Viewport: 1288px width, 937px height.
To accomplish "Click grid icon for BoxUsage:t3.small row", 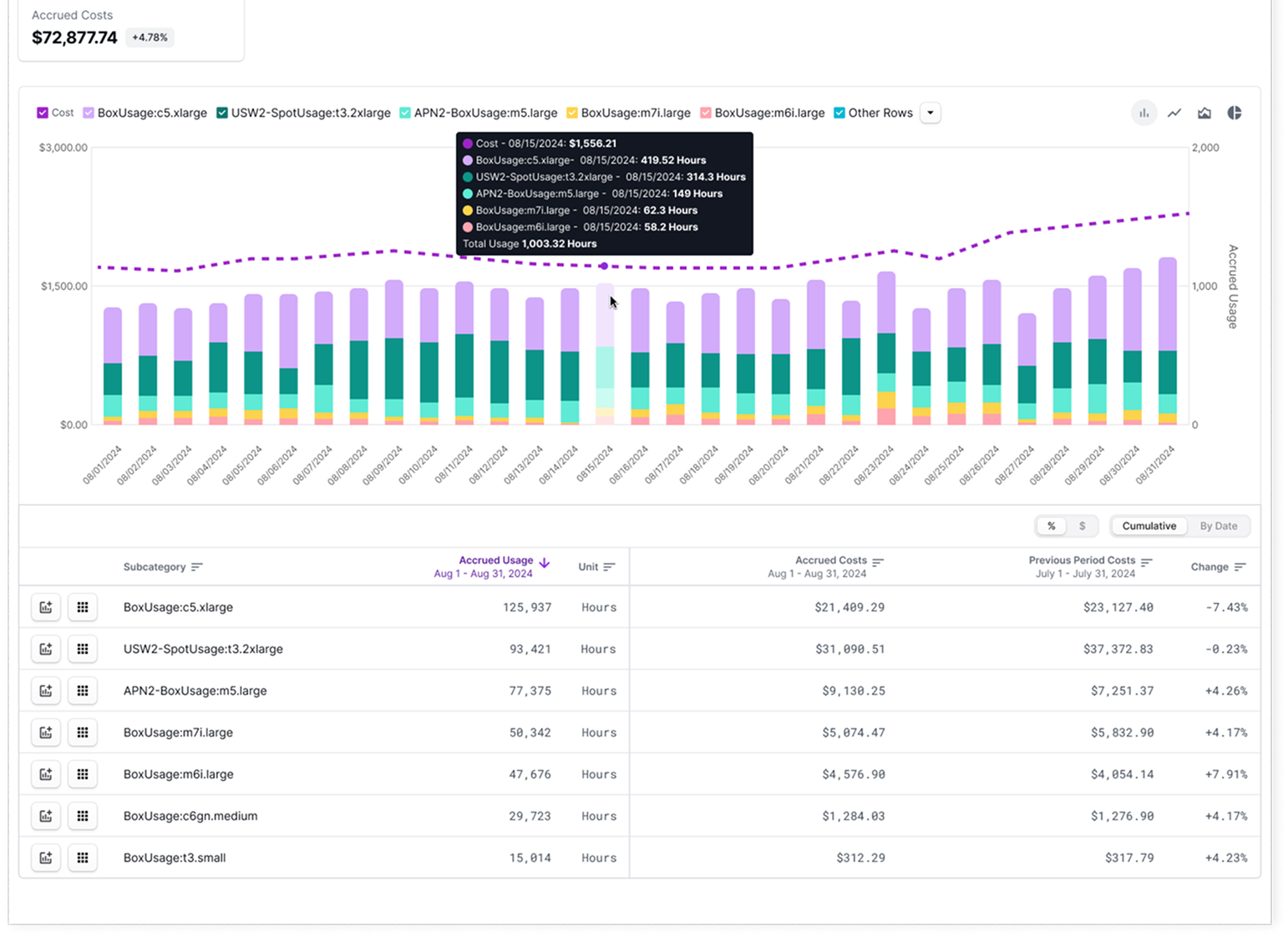I will point(83,858).
